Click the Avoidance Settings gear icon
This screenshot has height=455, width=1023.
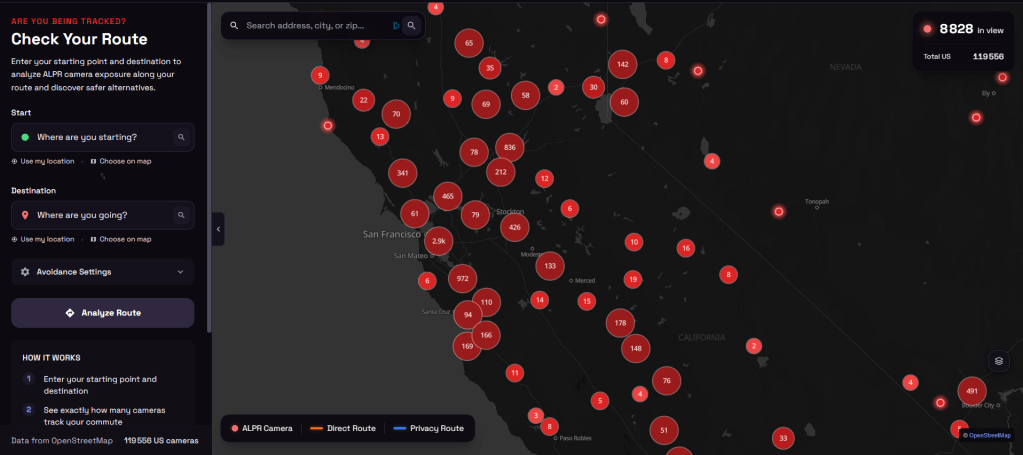click(25, 272)
